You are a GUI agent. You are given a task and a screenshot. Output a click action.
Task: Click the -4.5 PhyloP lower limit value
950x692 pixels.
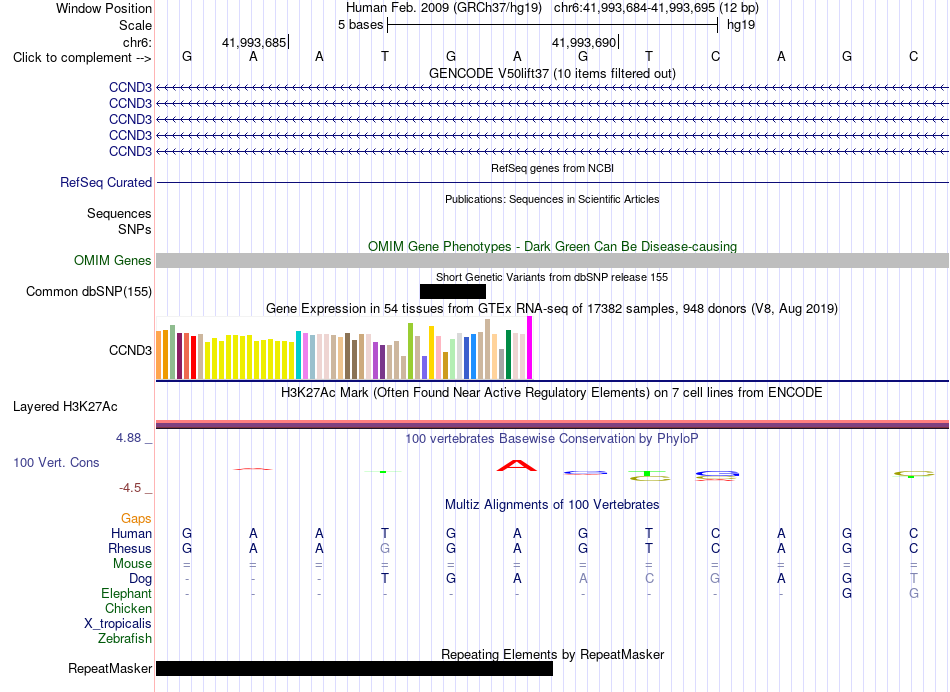click(130, 488)
